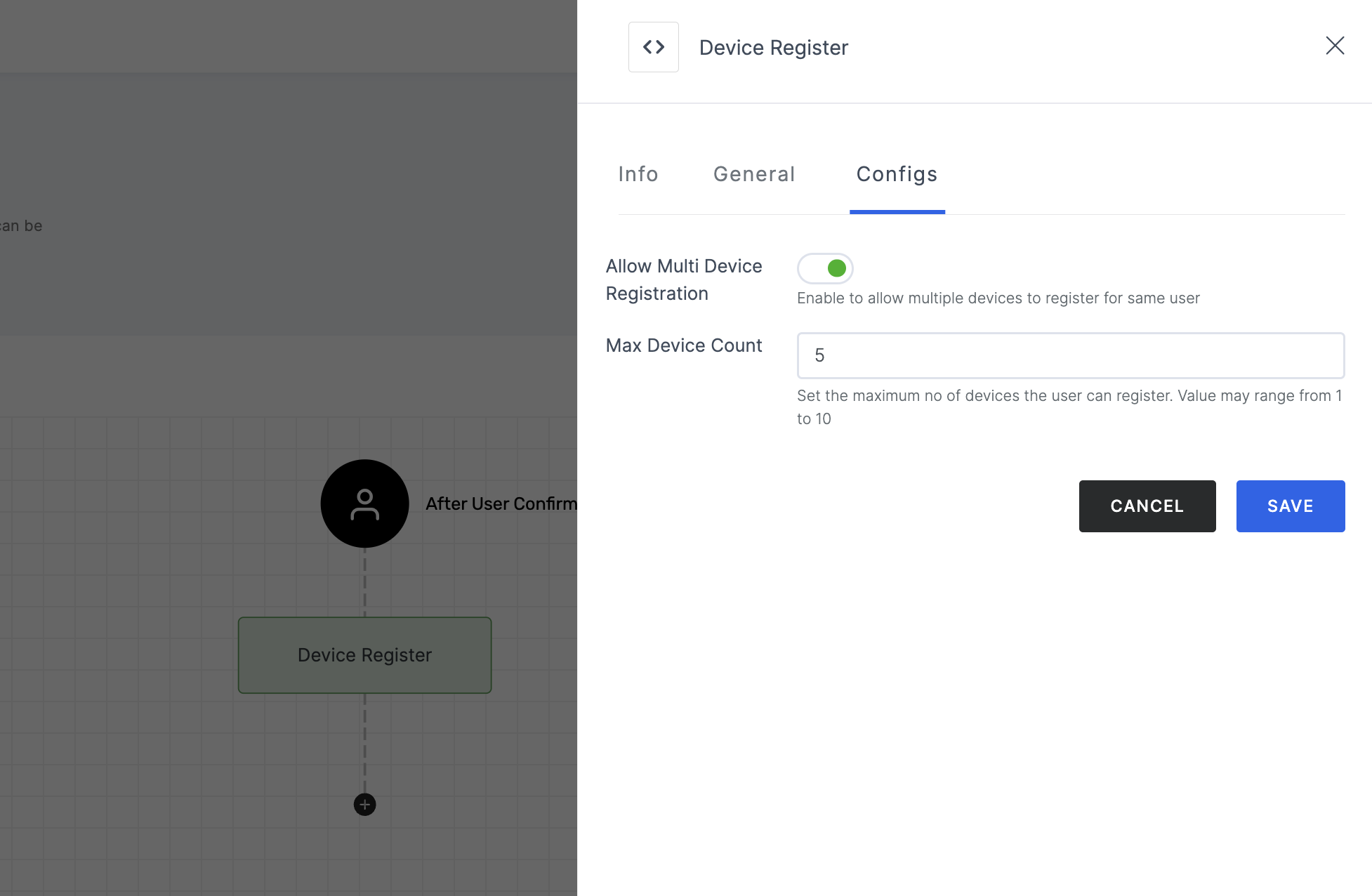This screenshot has width=1372, height=896.
Task: Click the SAVE button
Action: 1290,506
